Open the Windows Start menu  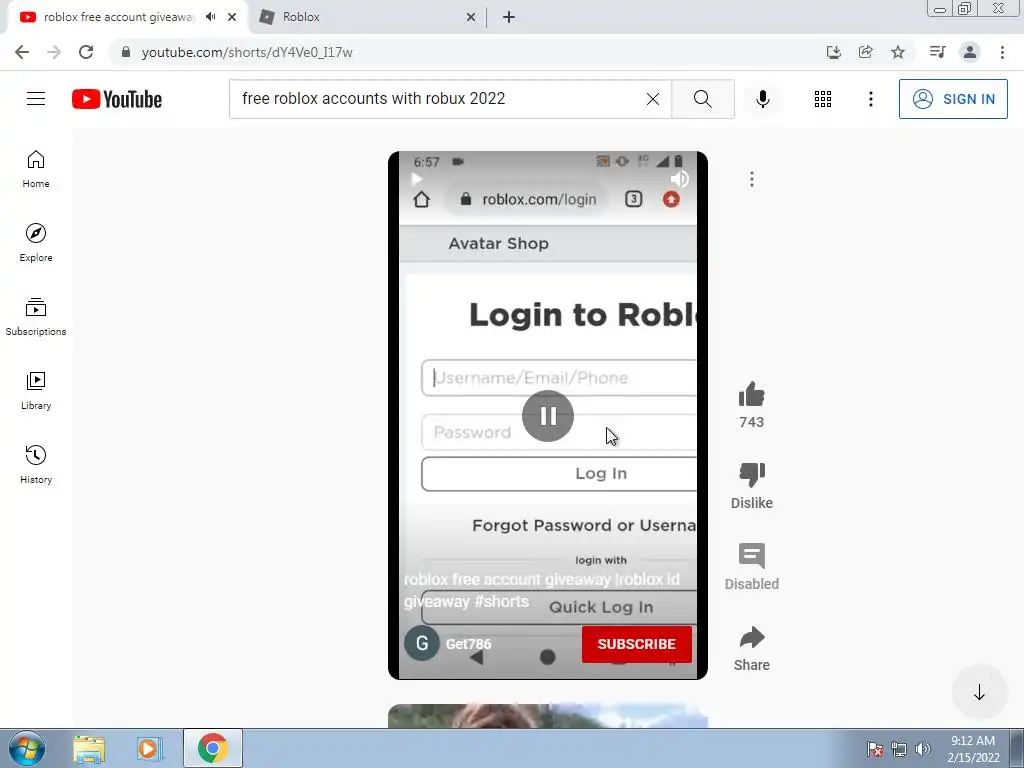[x=27, y=748]
